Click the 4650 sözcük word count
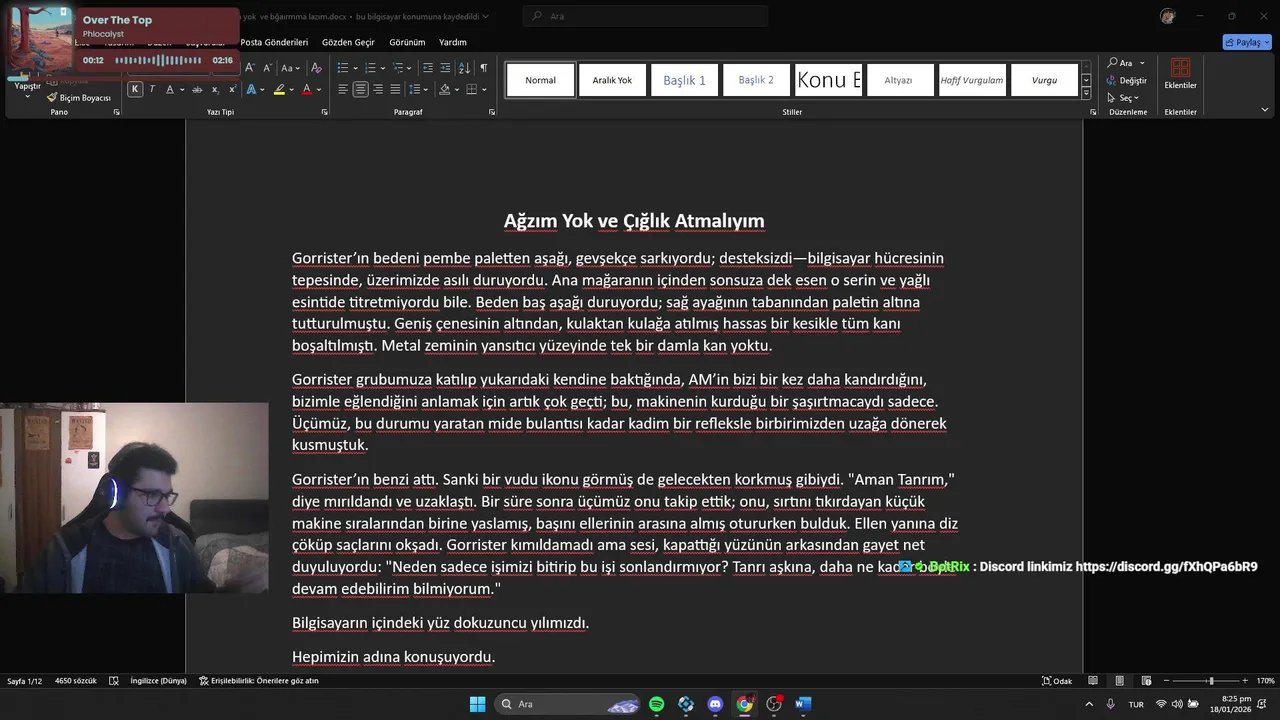This screenshot has height=720, width=1280. point(76,681)
